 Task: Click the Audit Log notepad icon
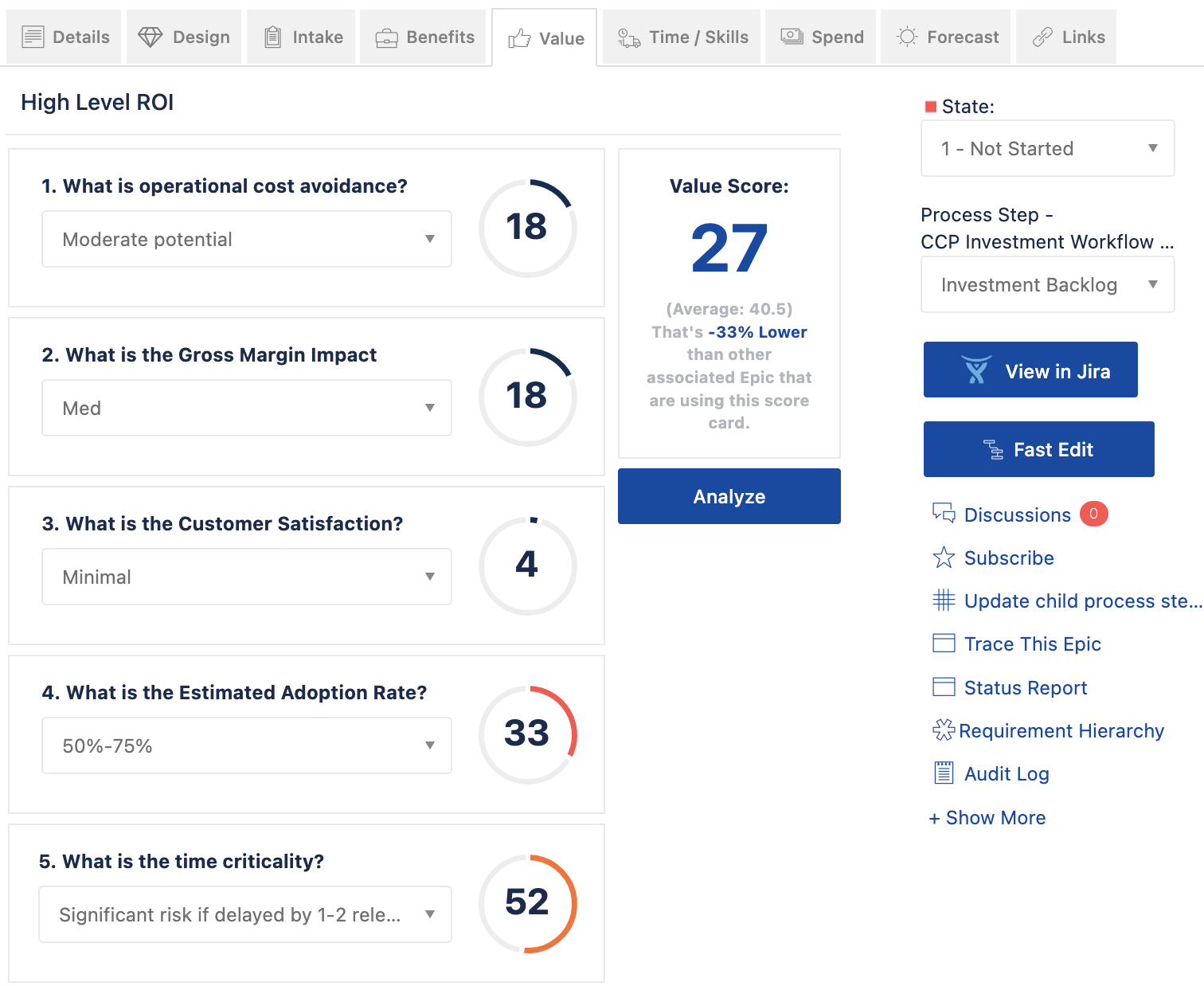pyautogui.click(x=944, y=773)
